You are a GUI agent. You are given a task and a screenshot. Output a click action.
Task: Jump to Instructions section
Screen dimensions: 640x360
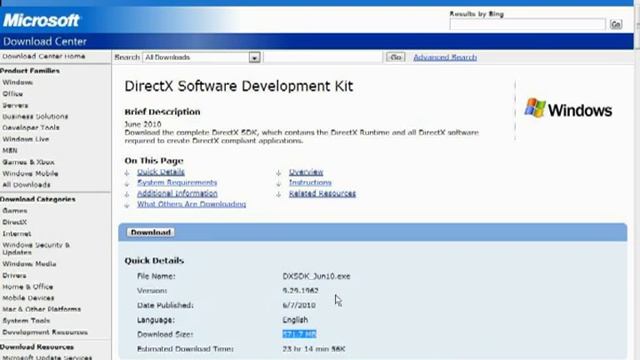tap(310, 182)
